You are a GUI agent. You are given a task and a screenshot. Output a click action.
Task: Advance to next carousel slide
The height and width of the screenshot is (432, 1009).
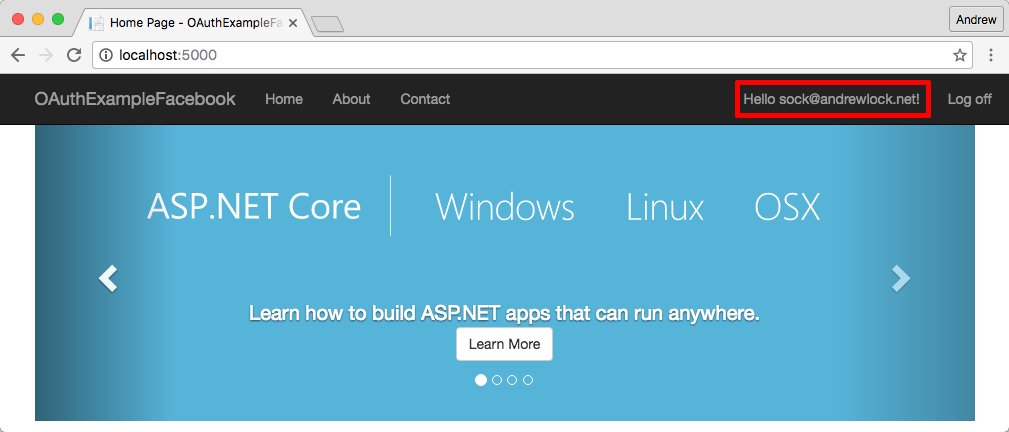pyautogui.click(x=901, y=278)
